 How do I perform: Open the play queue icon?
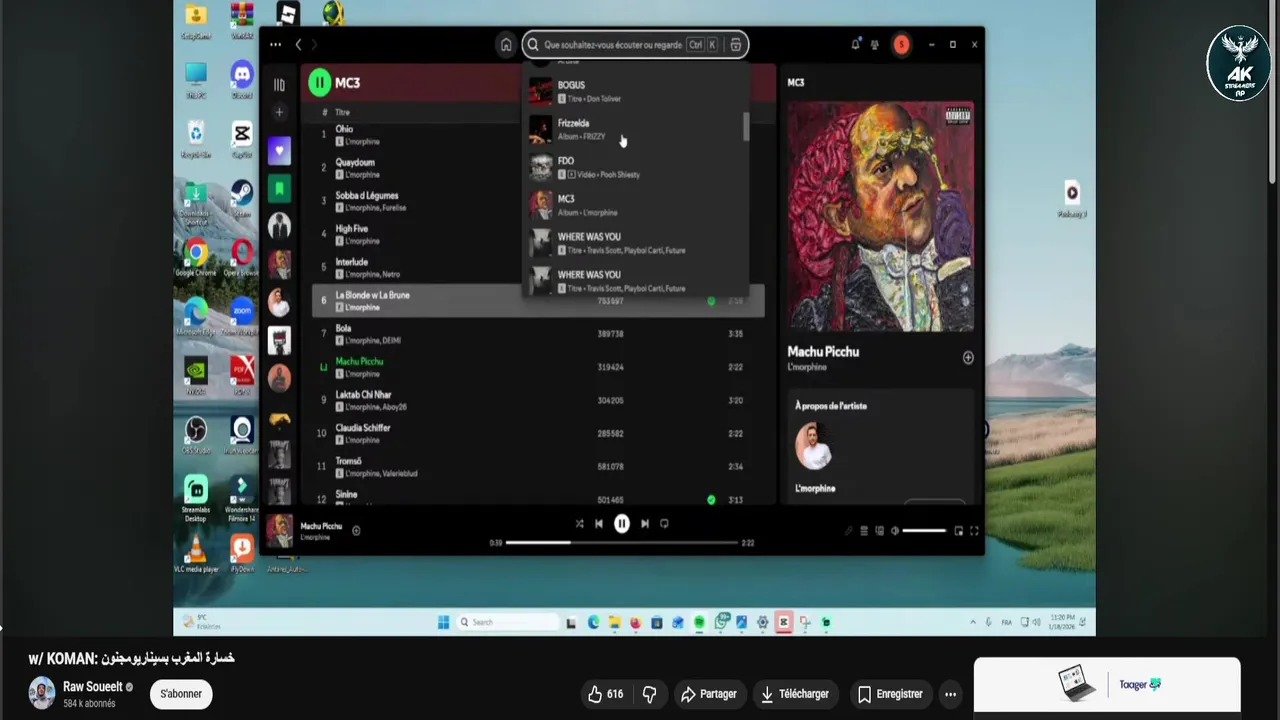point(864,531)
